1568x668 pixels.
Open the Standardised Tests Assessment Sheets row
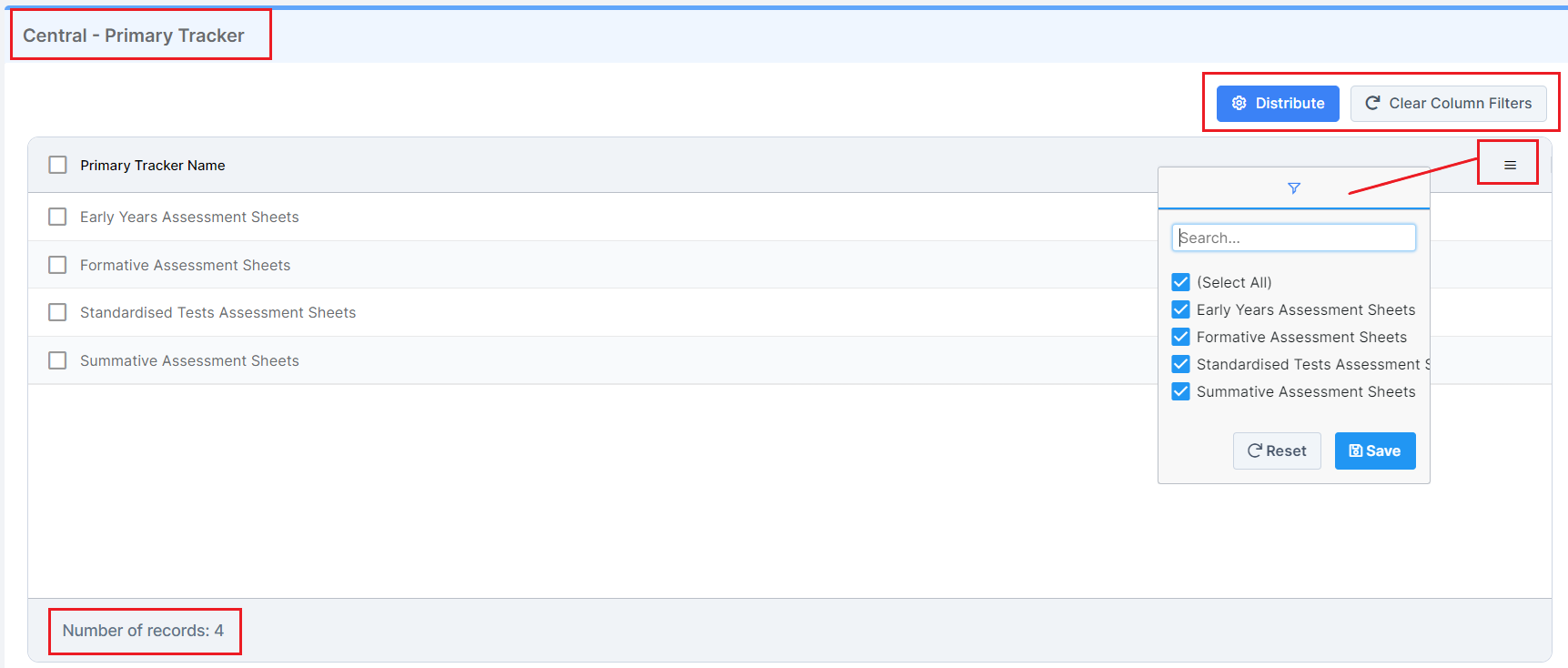[218, 313]
